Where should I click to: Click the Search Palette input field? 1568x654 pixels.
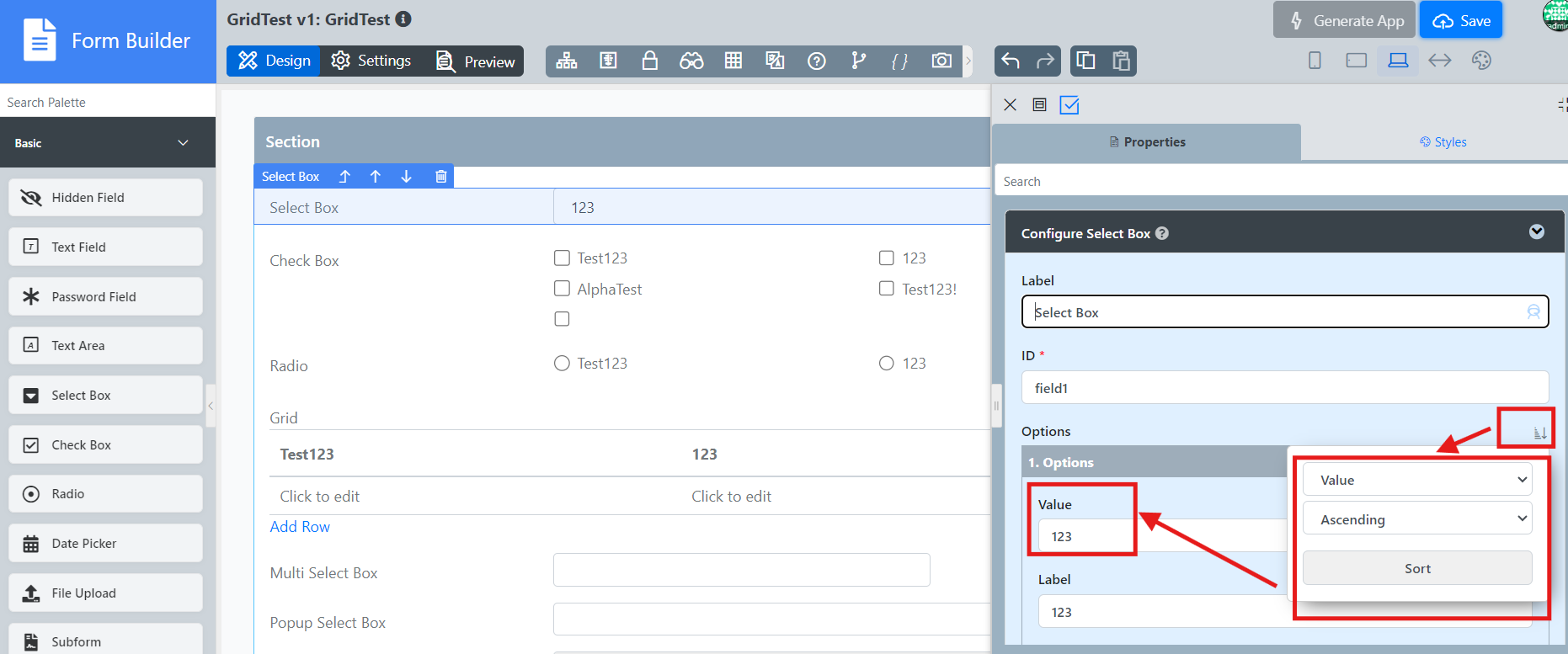tap(108, 102)
